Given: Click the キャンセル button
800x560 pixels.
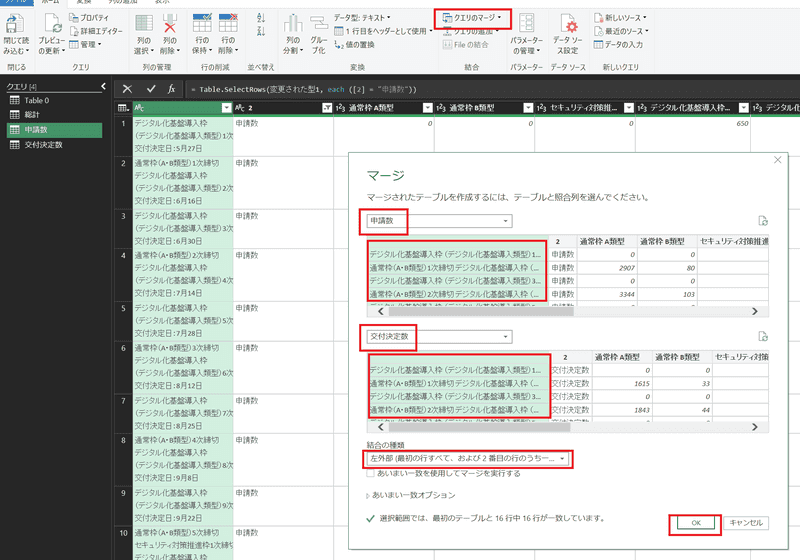Looking at the screenshot, I should [x=746, y=523].
